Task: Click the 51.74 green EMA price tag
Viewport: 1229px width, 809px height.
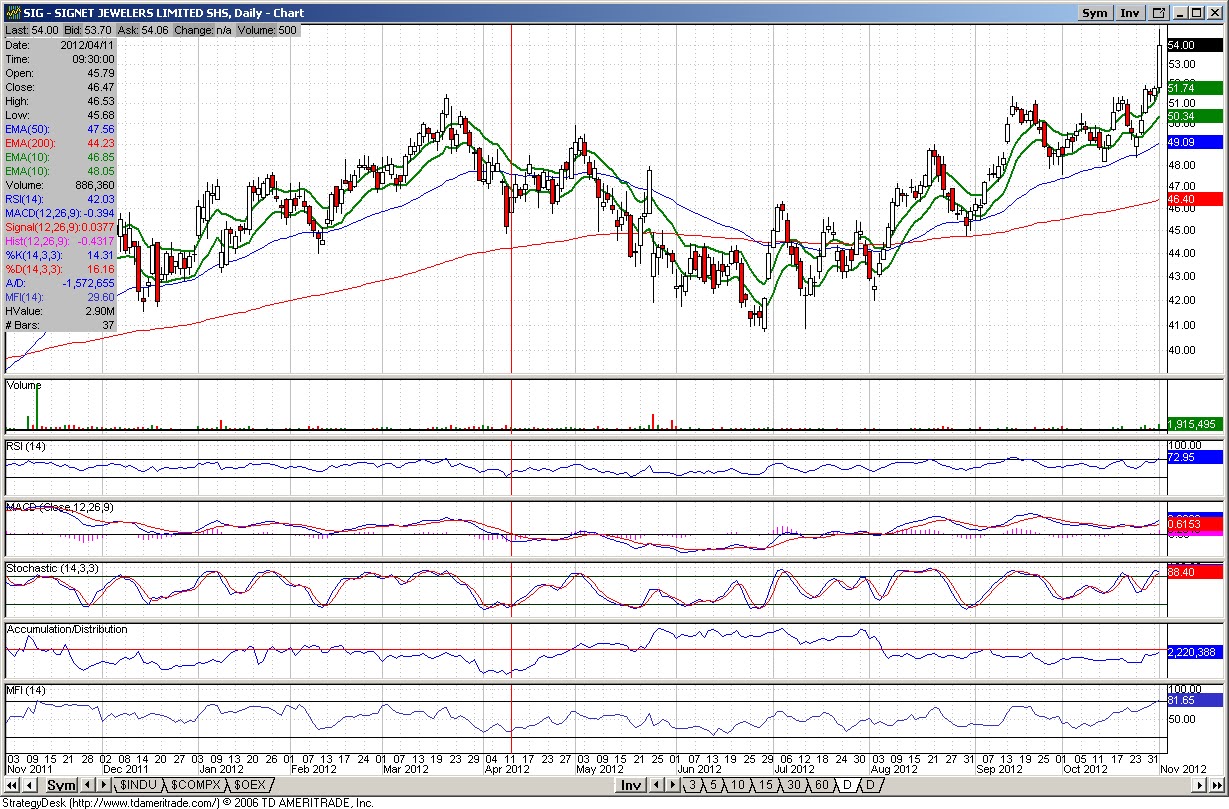Action: 1195,88
